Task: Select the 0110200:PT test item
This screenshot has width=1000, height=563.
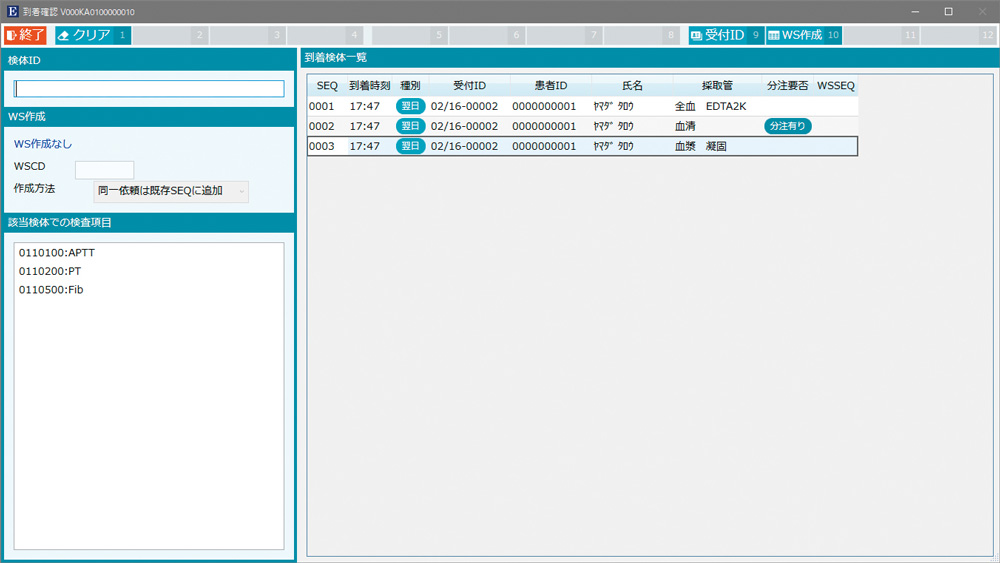Action: pos(50,271)
